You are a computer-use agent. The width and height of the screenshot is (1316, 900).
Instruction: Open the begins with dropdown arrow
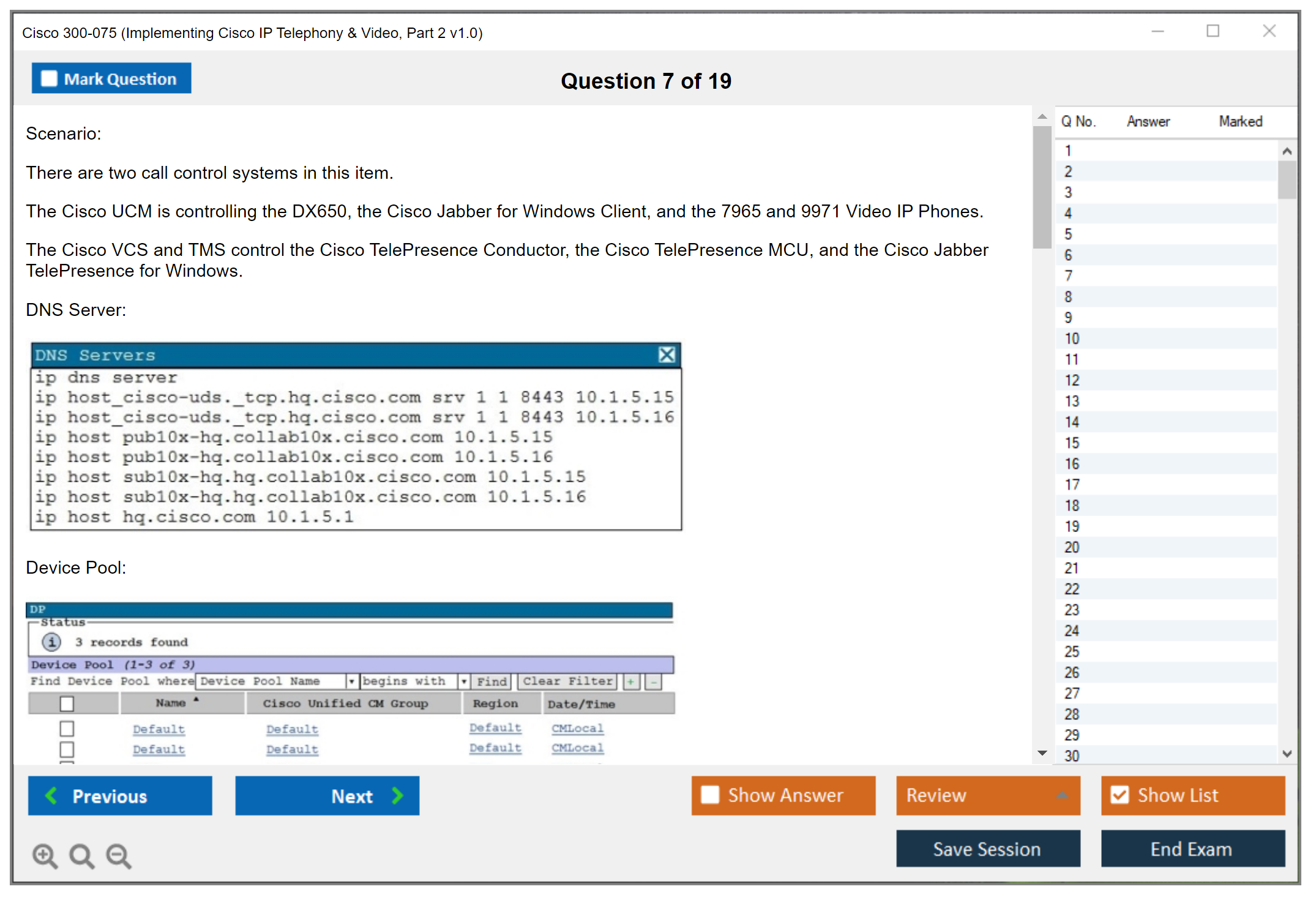point(463,681)
